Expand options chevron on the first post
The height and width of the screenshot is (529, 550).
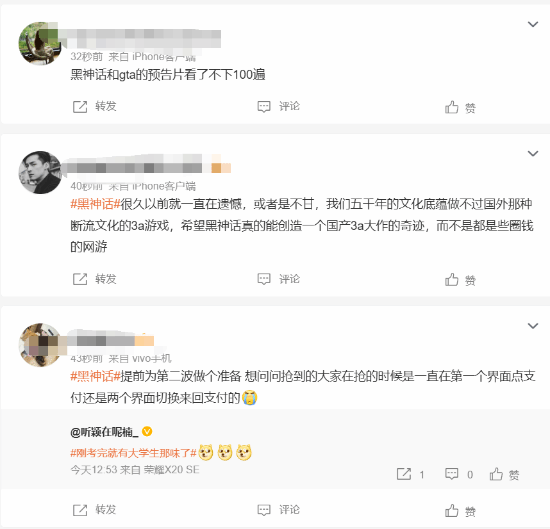(x=533, y=24)
